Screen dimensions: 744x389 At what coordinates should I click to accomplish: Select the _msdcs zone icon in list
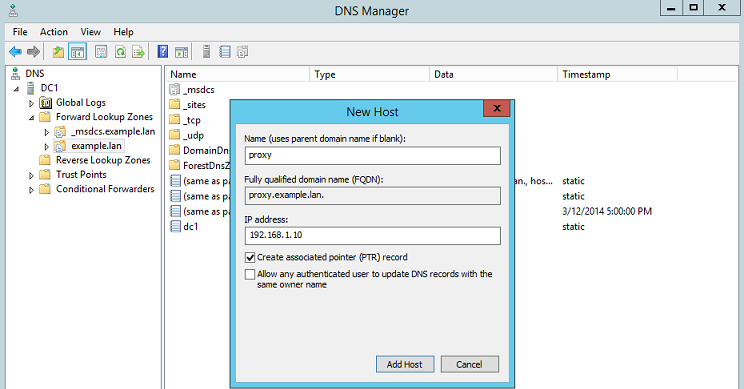tap(175, 89)
